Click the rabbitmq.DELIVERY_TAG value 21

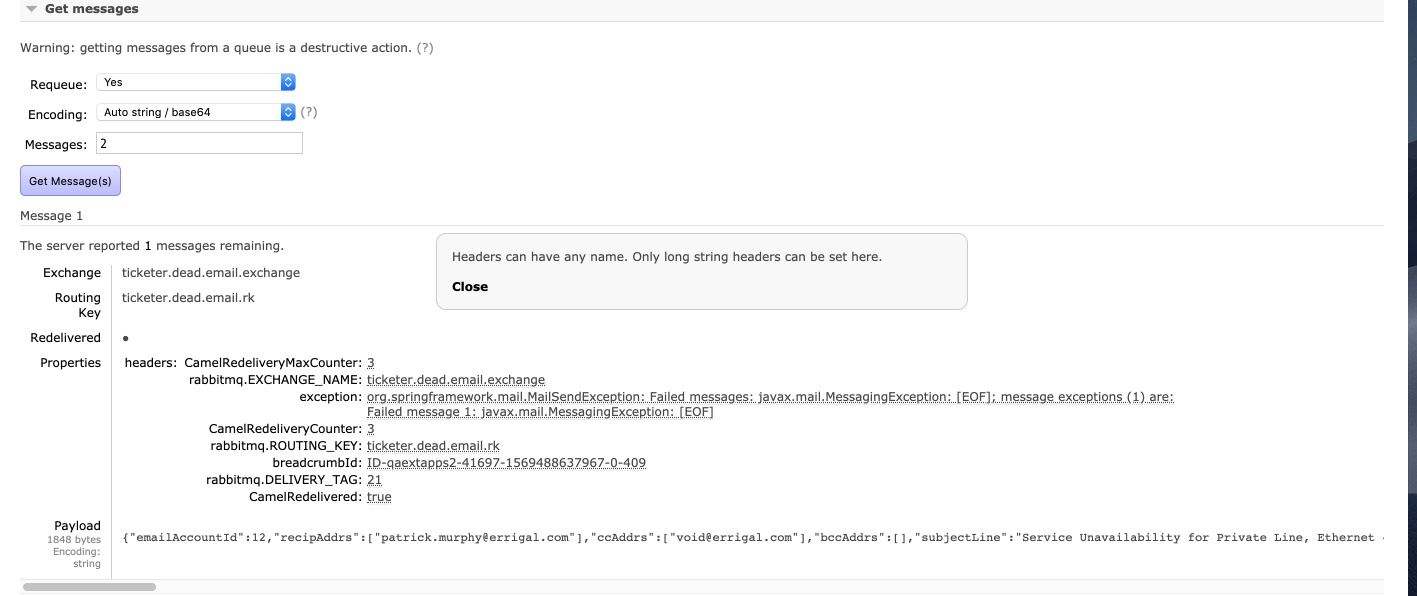tap(374, 480)
